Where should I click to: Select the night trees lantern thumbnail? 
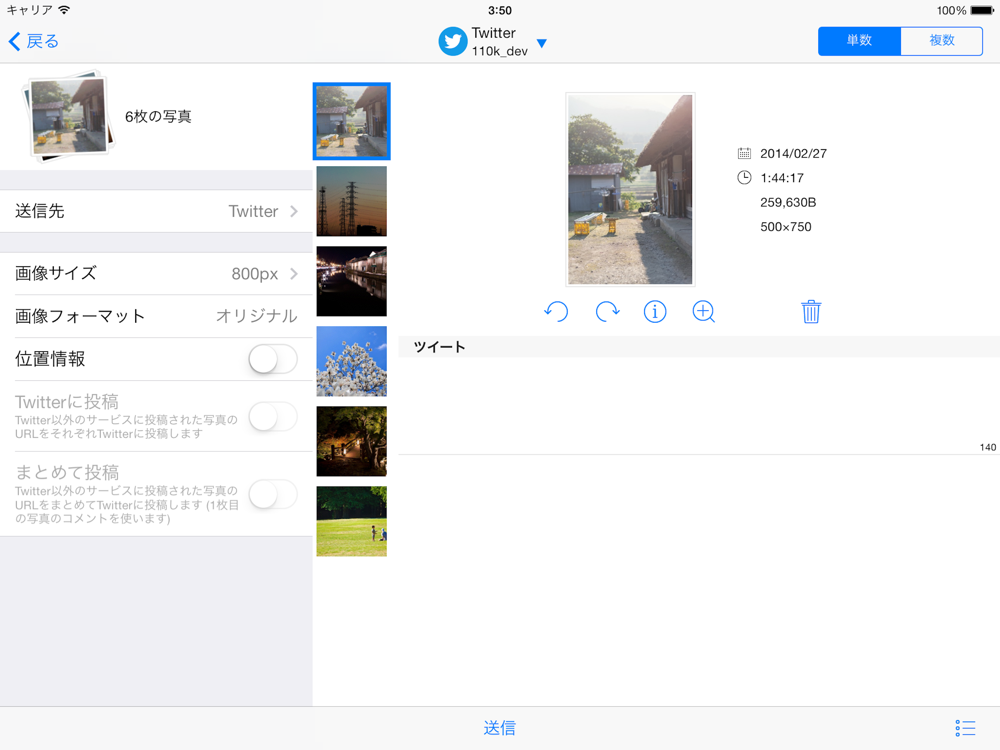(351, 441)
